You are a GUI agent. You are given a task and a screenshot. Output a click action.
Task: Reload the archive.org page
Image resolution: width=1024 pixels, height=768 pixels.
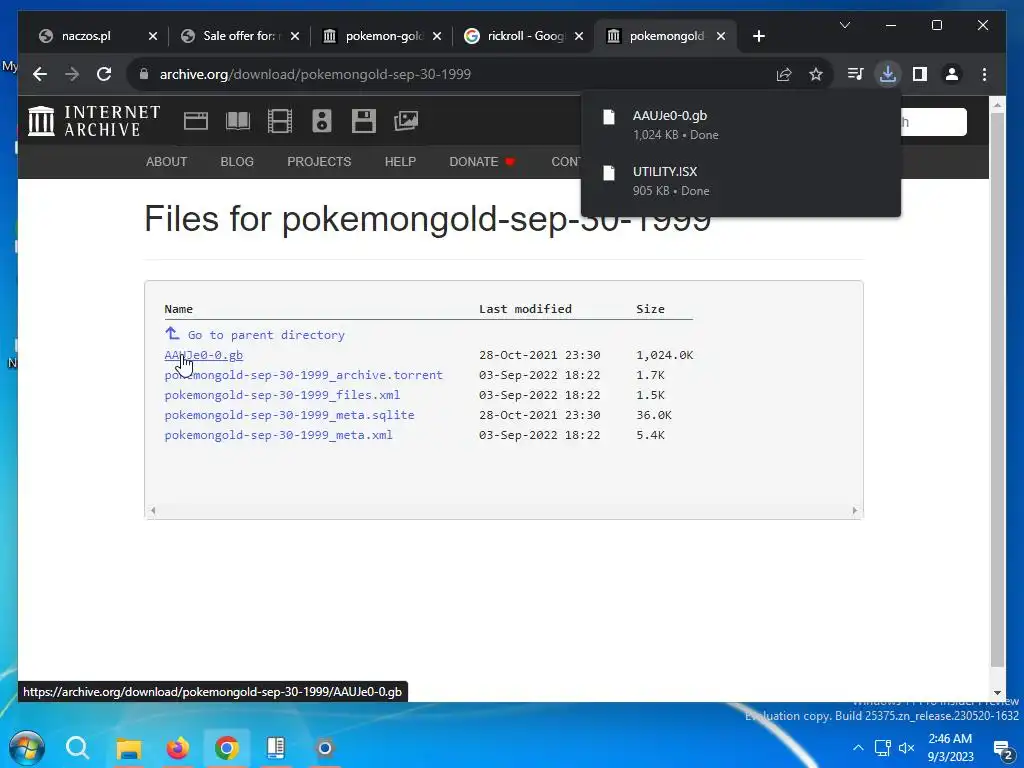coord(104,74)
